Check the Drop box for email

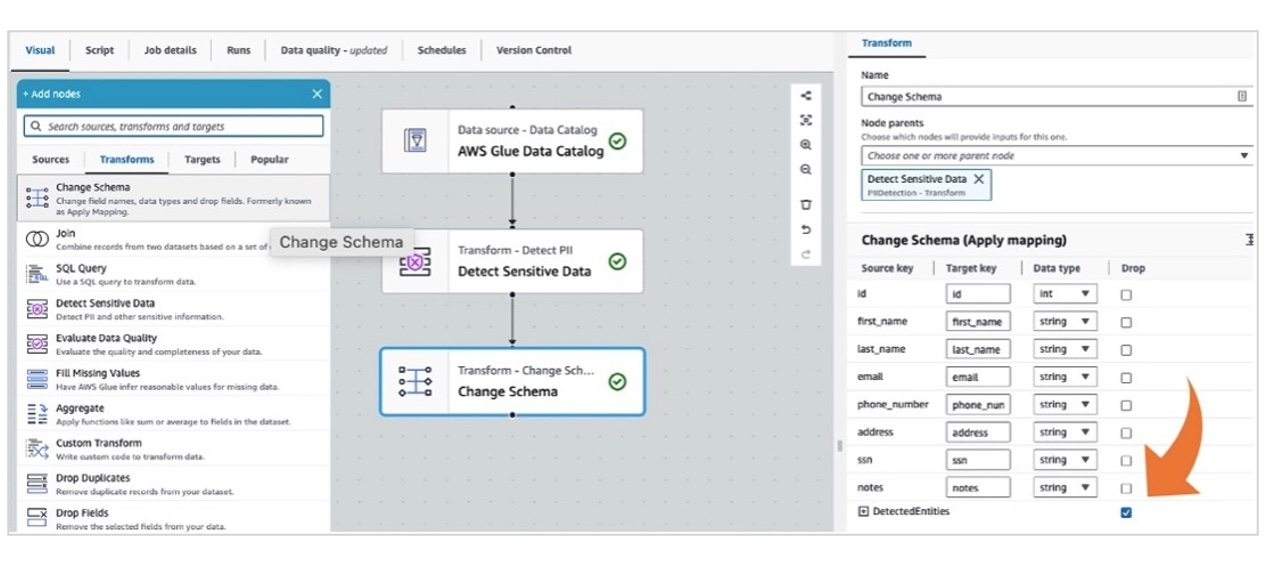1126,378
